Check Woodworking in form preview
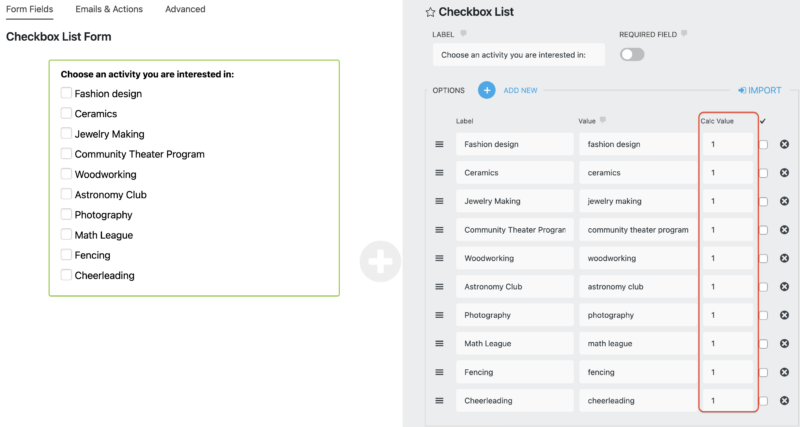Image resolution: width=800 pixels, height=427 pixels. pyautogui.click(x=66, y=173)
